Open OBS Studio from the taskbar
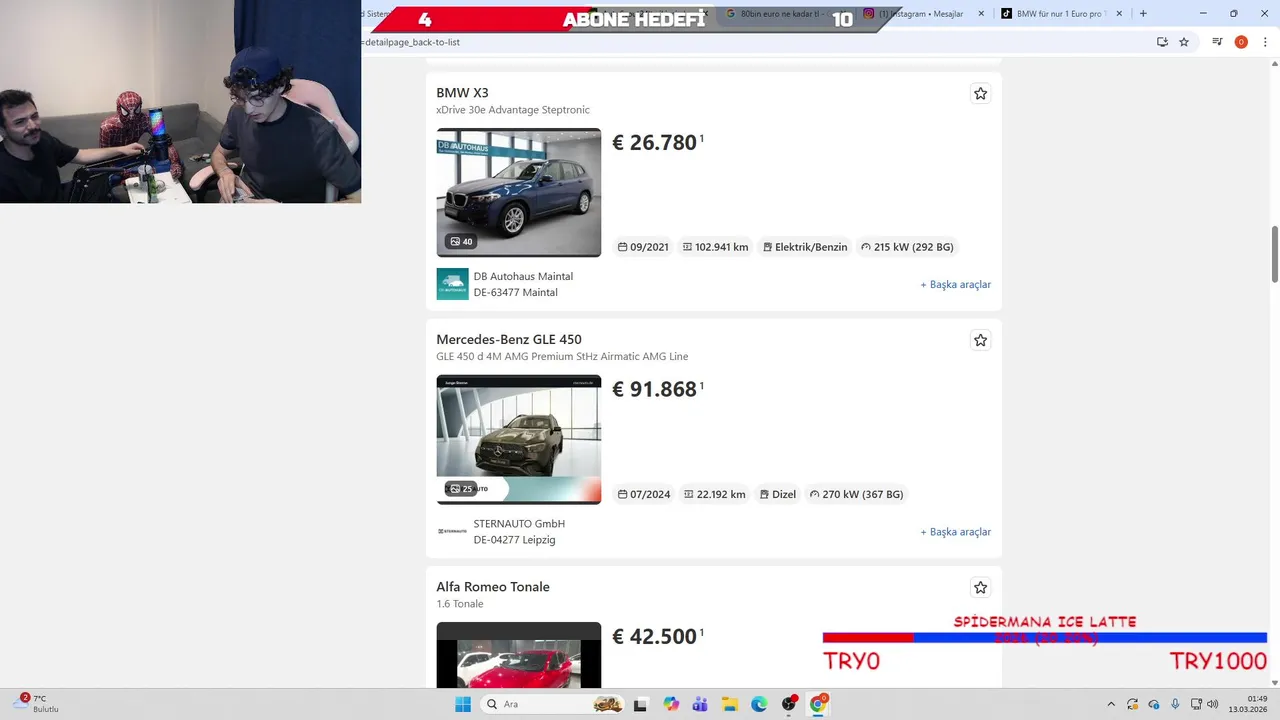 pyautogui.click(x=789, y=704)
